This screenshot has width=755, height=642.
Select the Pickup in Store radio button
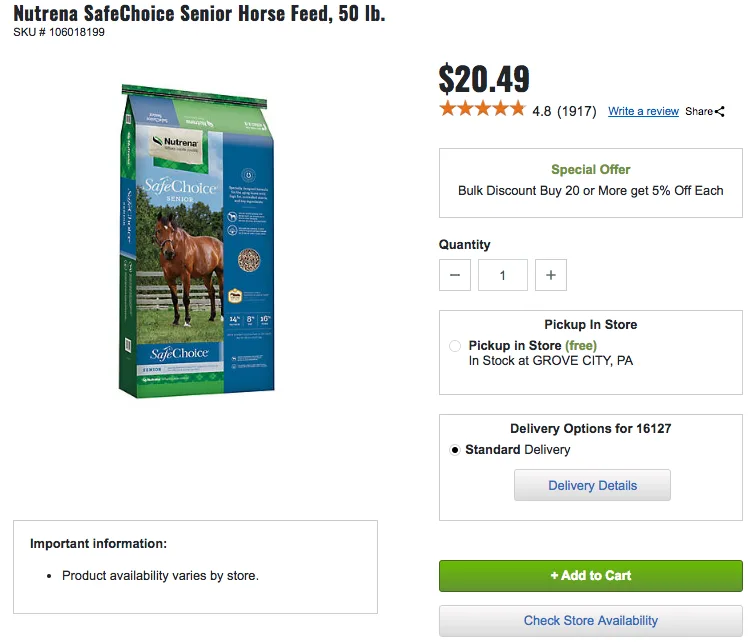point(455,346)
